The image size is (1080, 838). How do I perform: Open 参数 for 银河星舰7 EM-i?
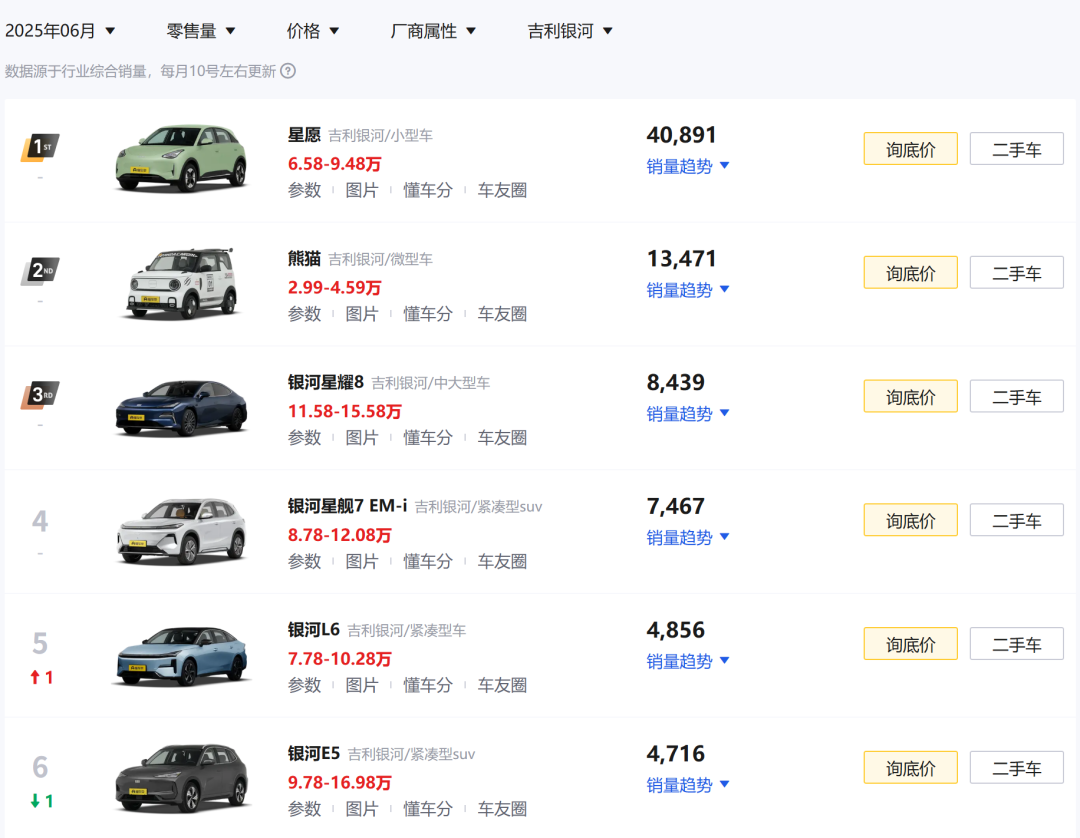pyautogui.click(x=304, y=561)
